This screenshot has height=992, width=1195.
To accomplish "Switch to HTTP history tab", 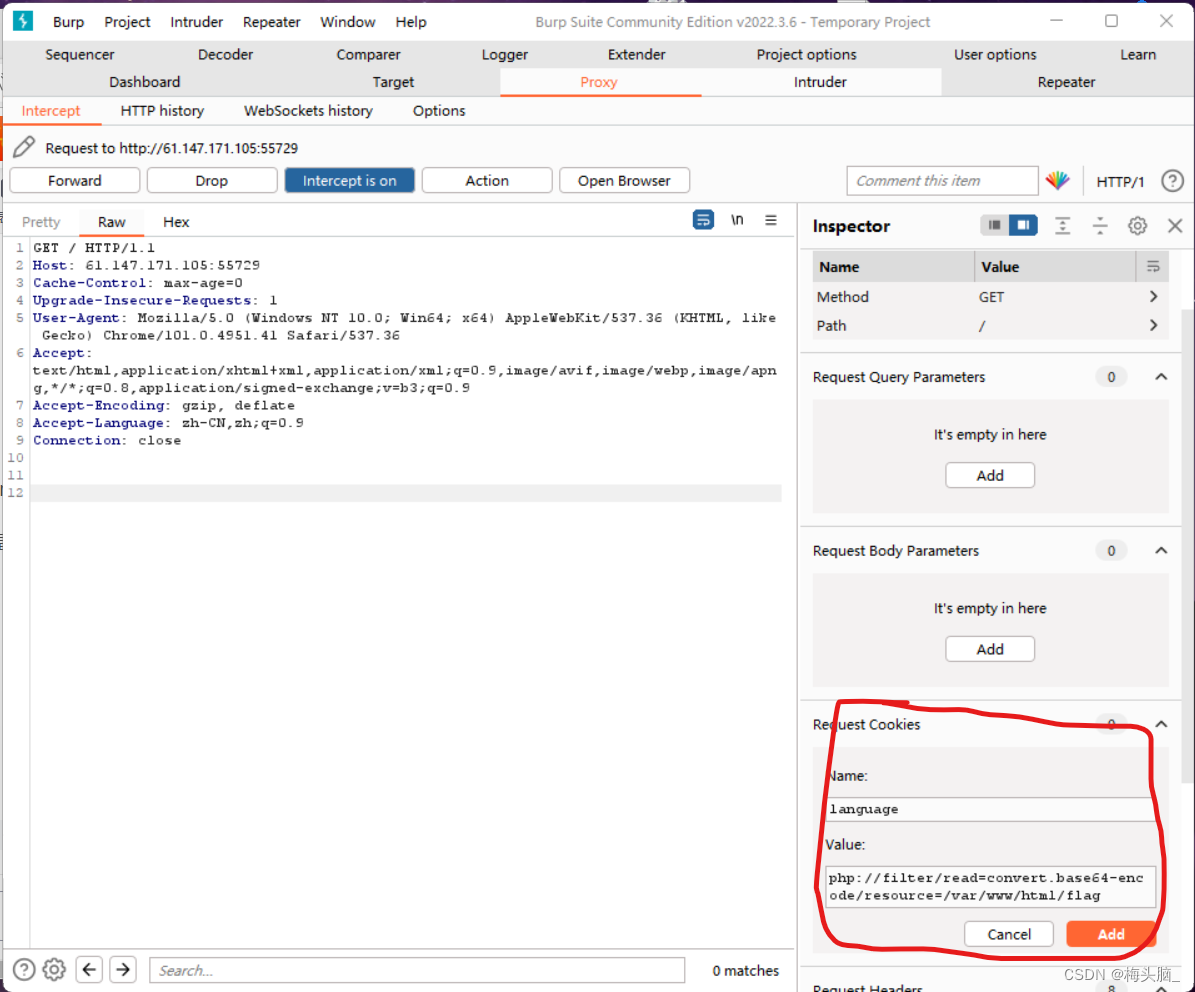I will [x=162, y=111].
